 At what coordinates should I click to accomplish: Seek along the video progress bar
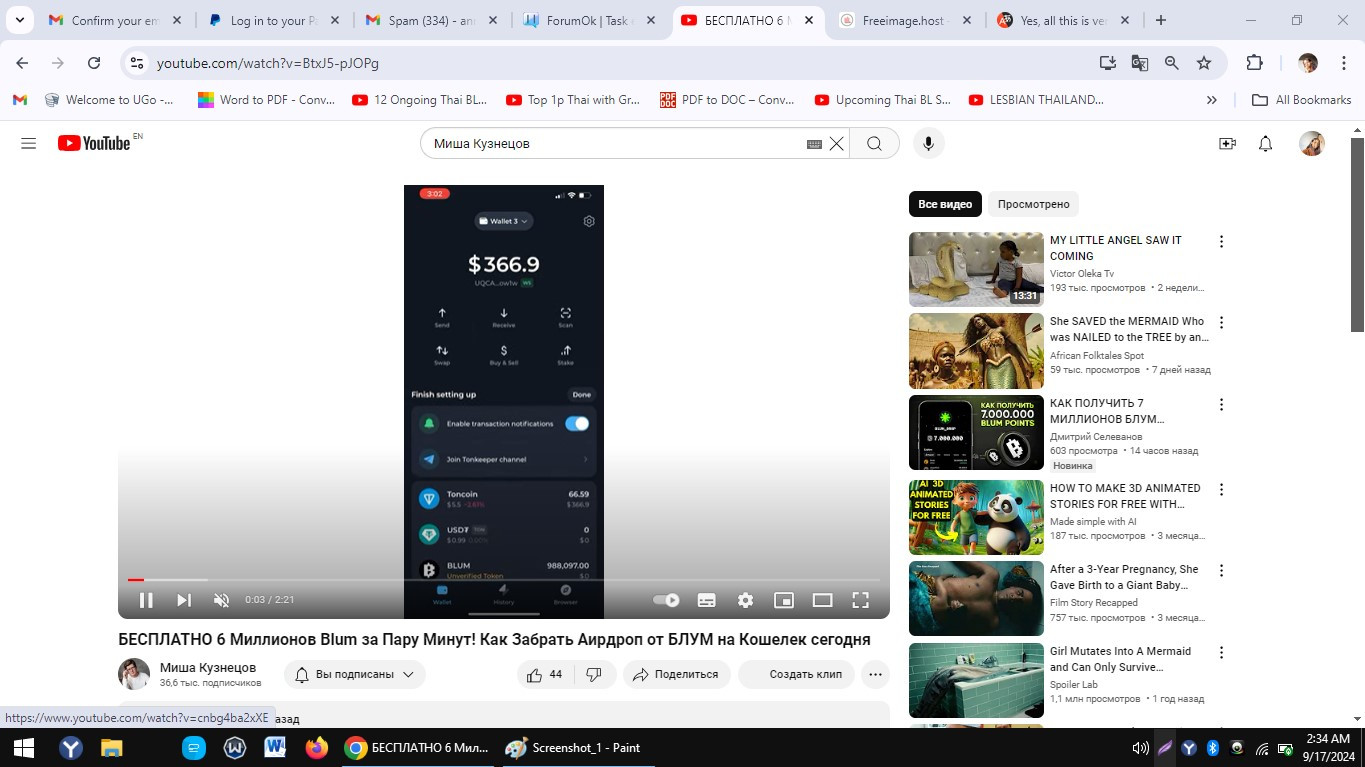504,579
